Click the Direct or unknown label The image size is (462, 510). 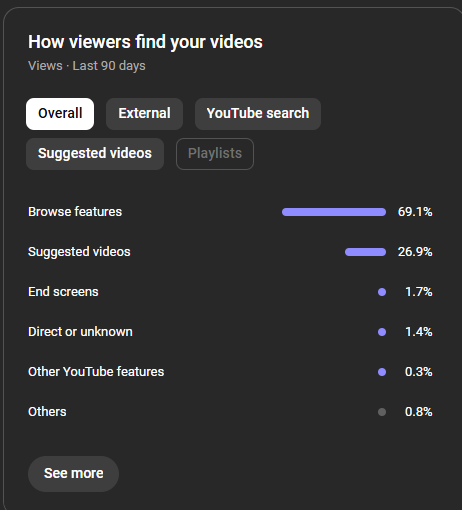tap(80, 332)
